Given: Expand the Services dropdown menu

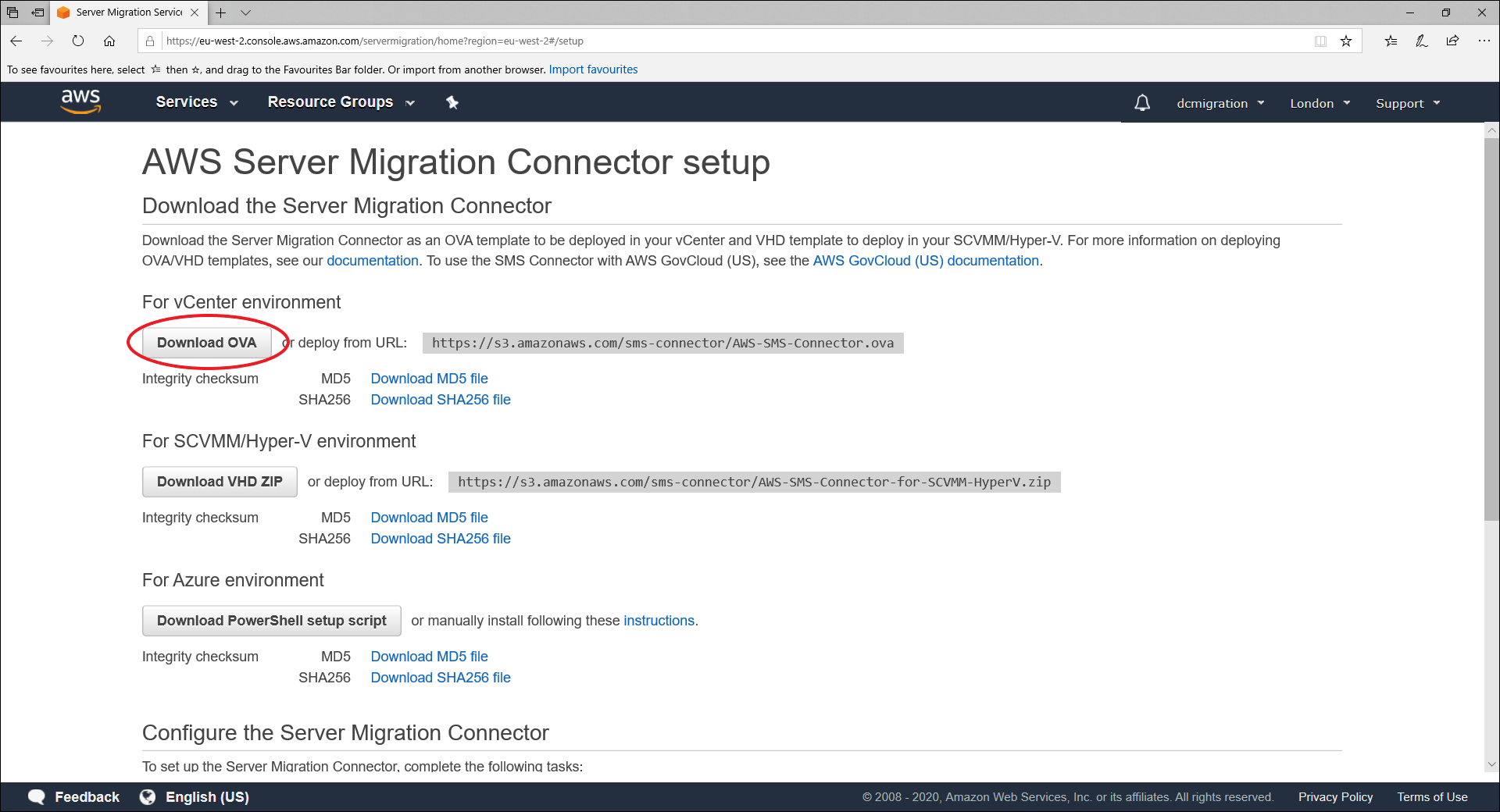Looking at the screenshot, I should pos(196,102).
